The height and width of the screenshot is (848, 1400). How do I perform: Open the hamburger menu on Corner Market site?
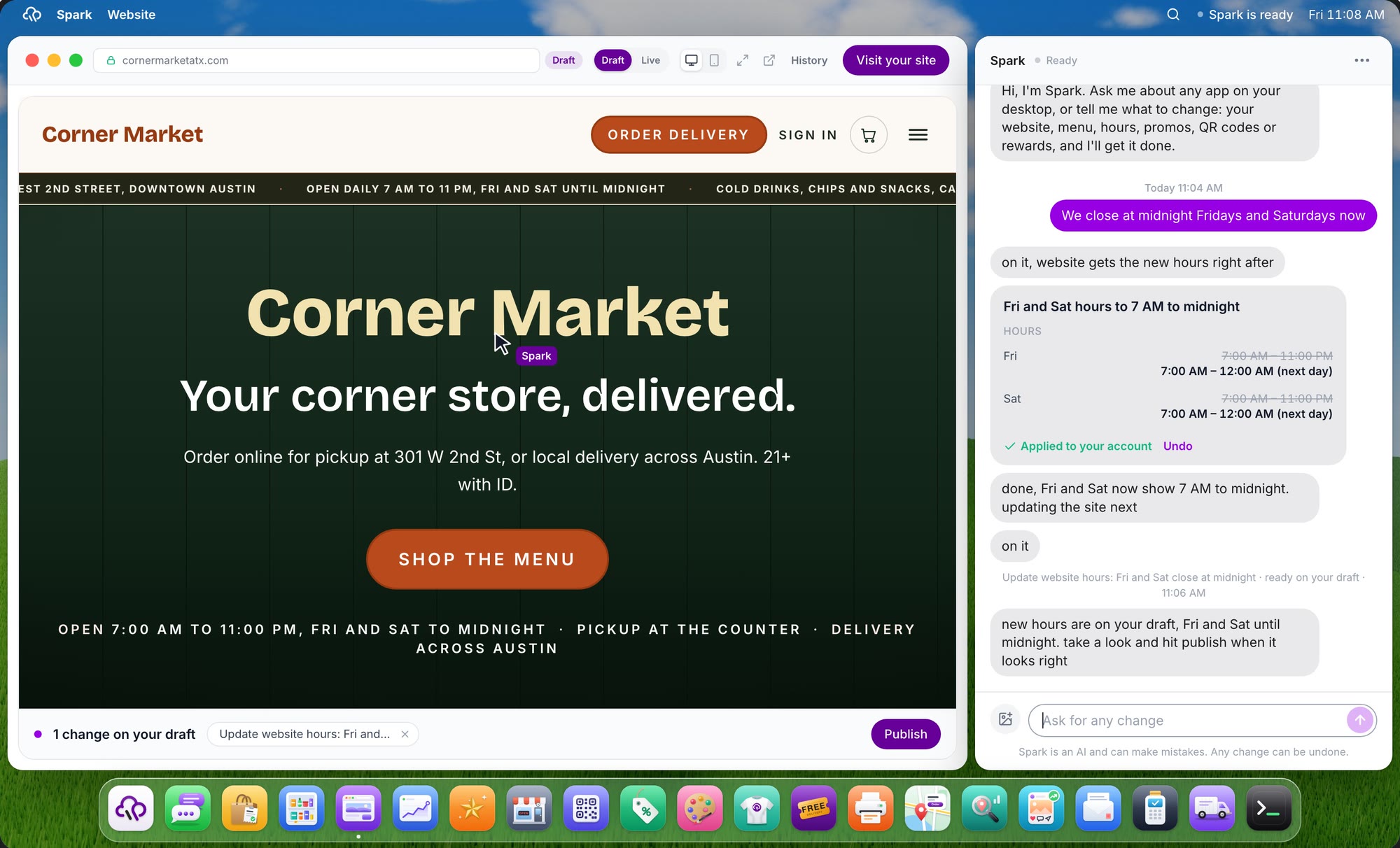[918, 135]
